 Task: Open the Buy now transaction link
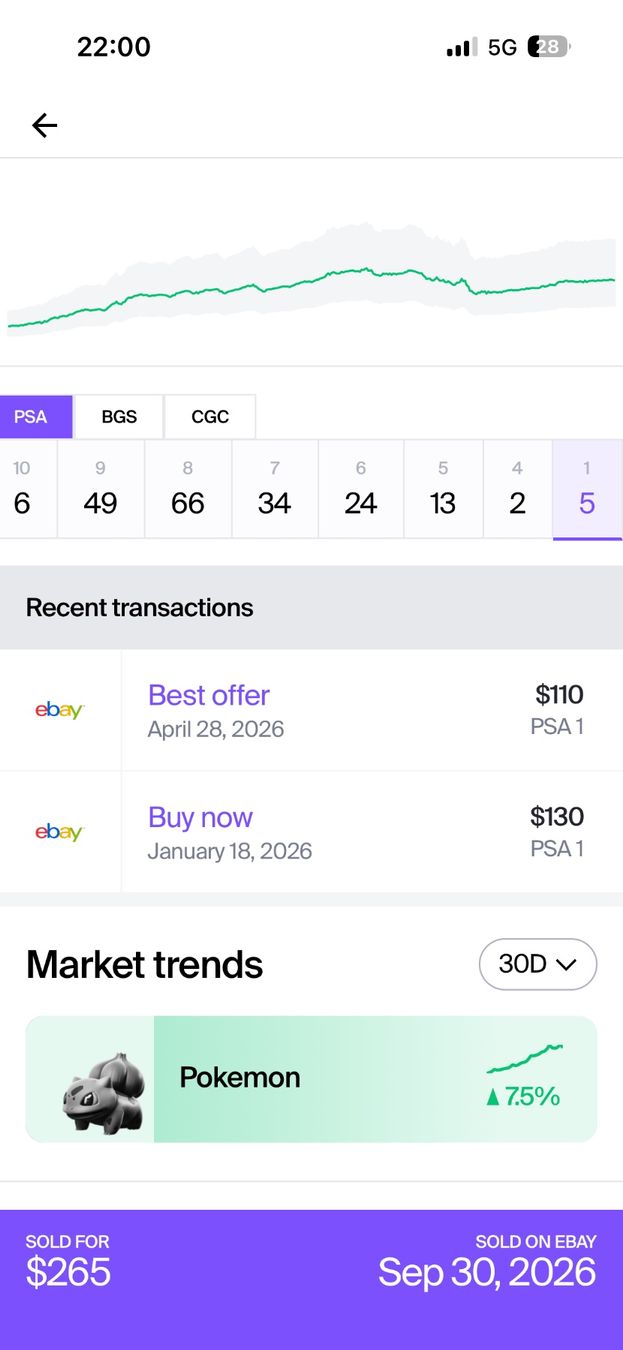[200, 817]
